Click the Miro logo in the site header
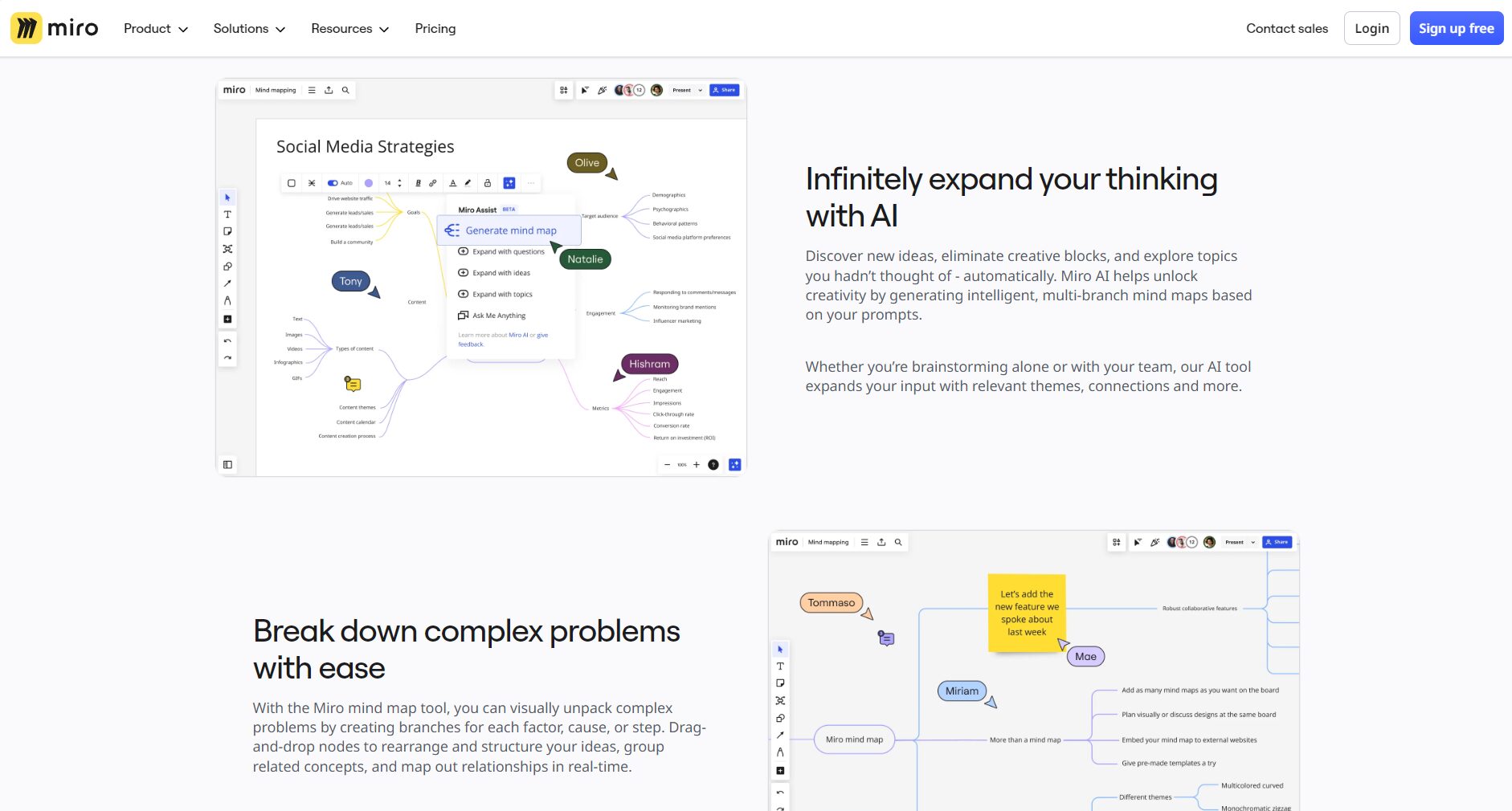1512x811 pixels. 55,28
